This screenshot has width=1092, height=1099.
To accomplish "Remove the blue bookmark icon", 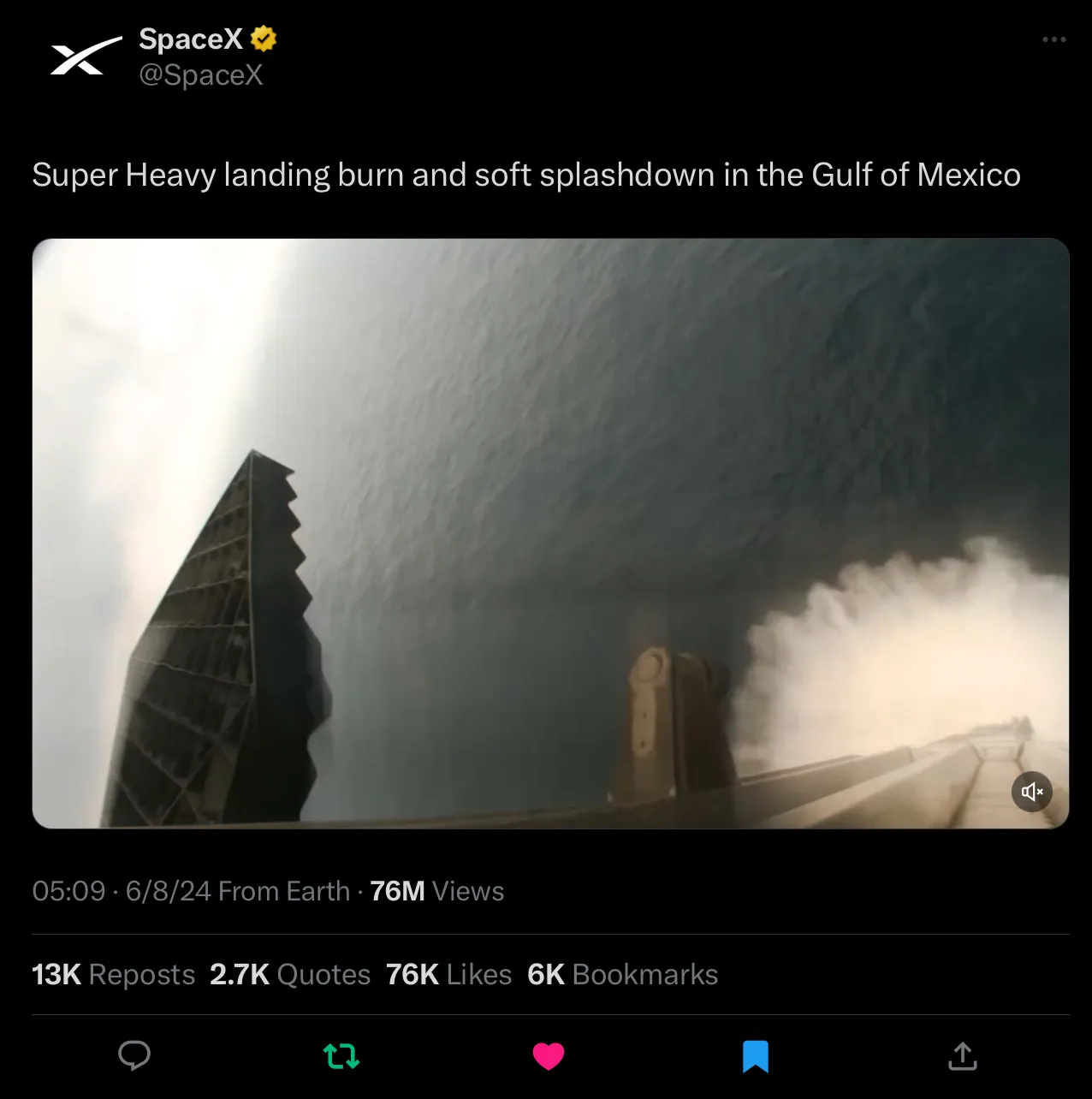I will coord(756,1056).
